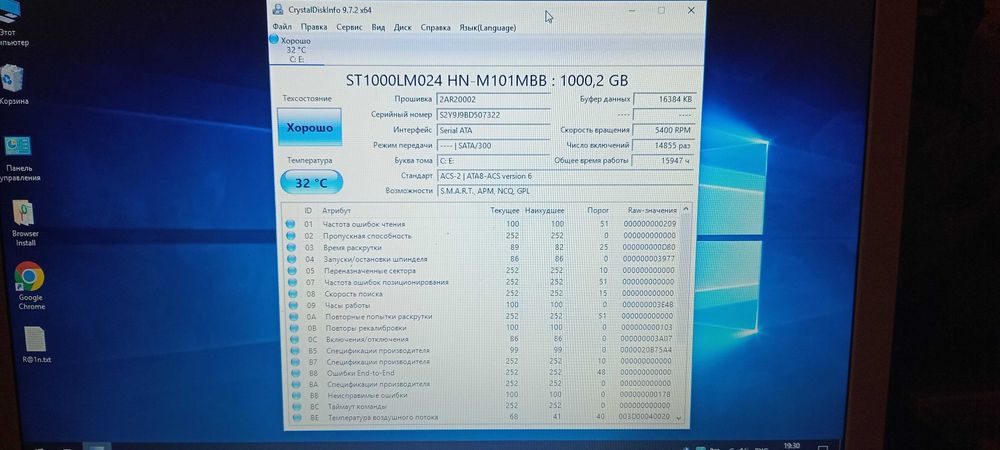Click the status icon of attribute B5
This screenshot has width=1000, height=450.
[x=295, y=351]
